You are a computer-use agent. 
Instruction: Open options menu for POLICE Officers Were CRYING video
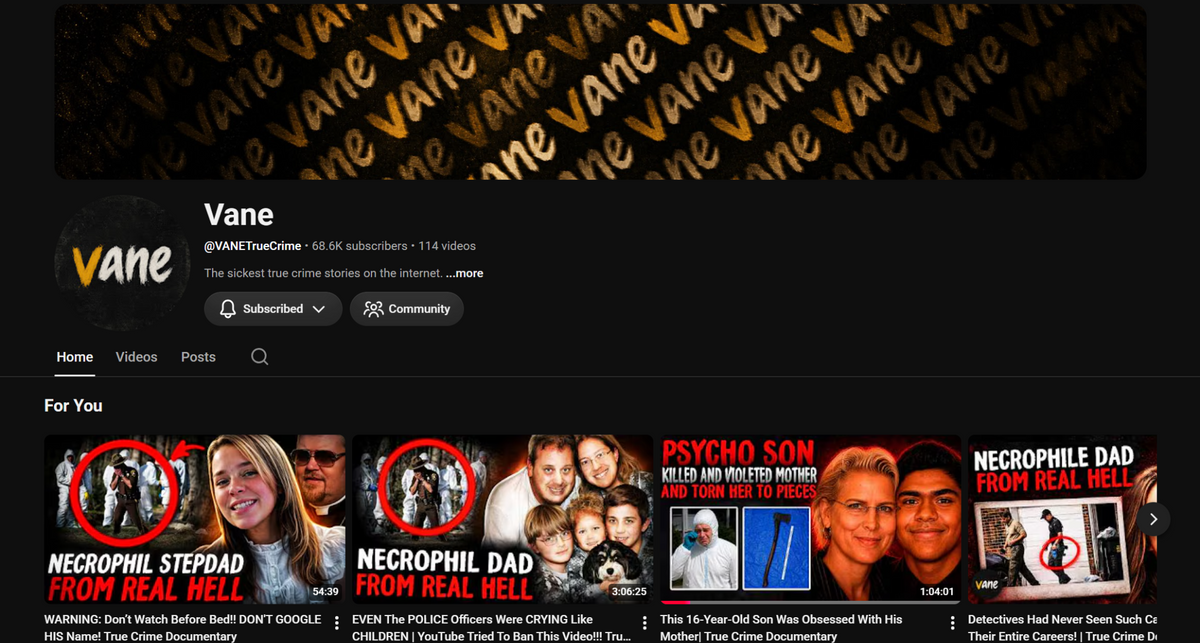(645, 623)
